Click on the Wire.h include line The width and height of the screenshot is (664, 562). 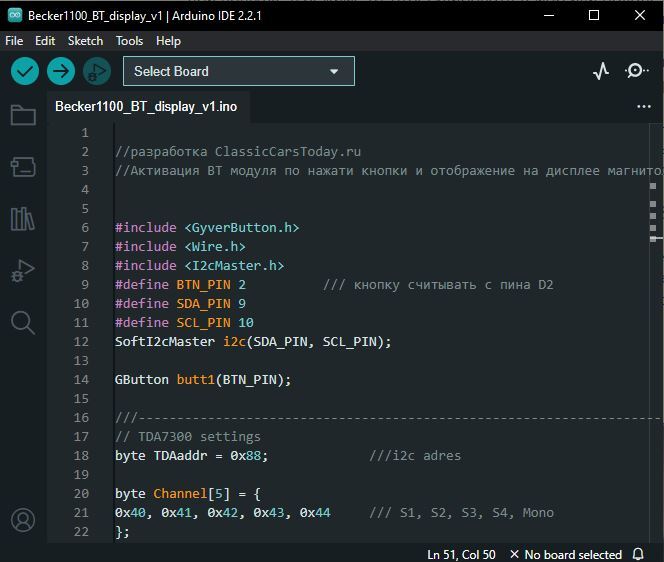tap(180, 246)
